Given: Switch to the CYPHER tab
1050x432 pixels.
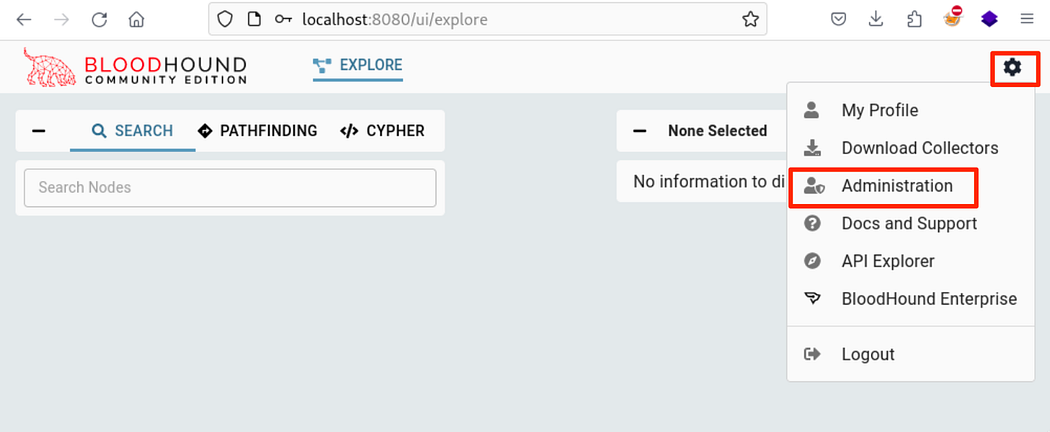Looking at the screenshot, I should point(382,131).
